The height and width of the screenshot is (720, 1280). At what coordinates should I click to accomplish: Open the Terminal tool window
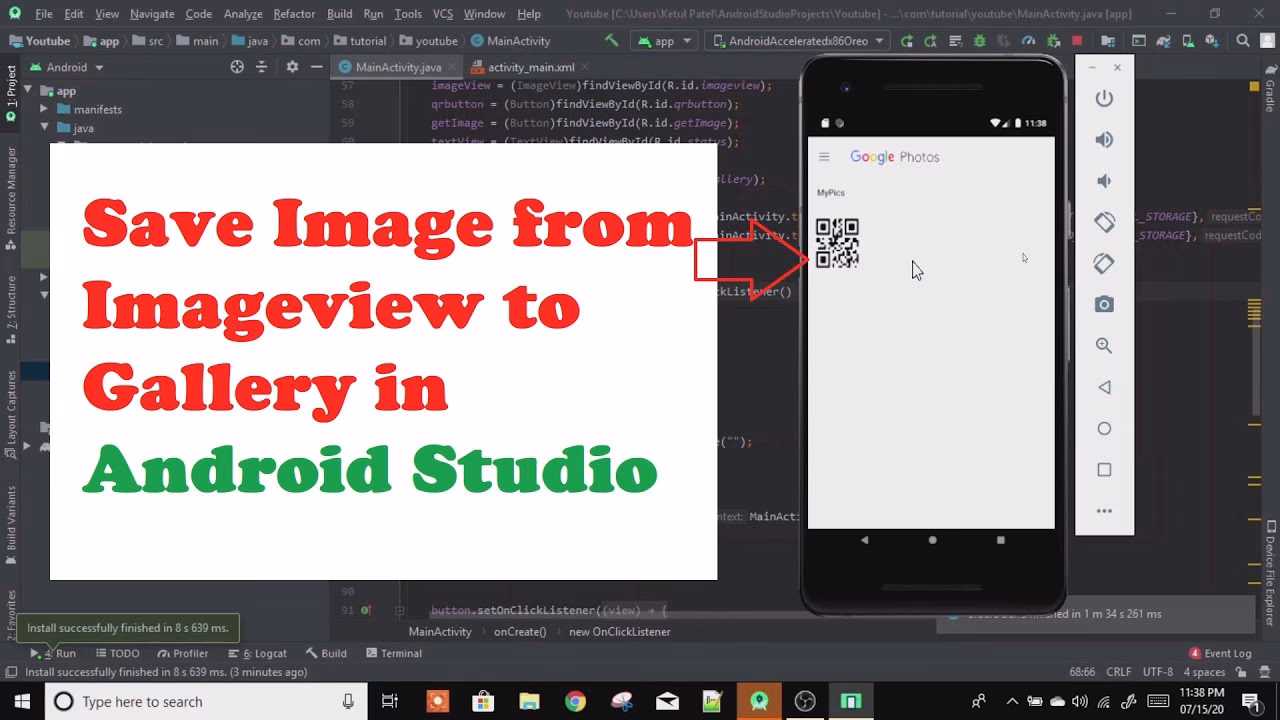(393, 653)
